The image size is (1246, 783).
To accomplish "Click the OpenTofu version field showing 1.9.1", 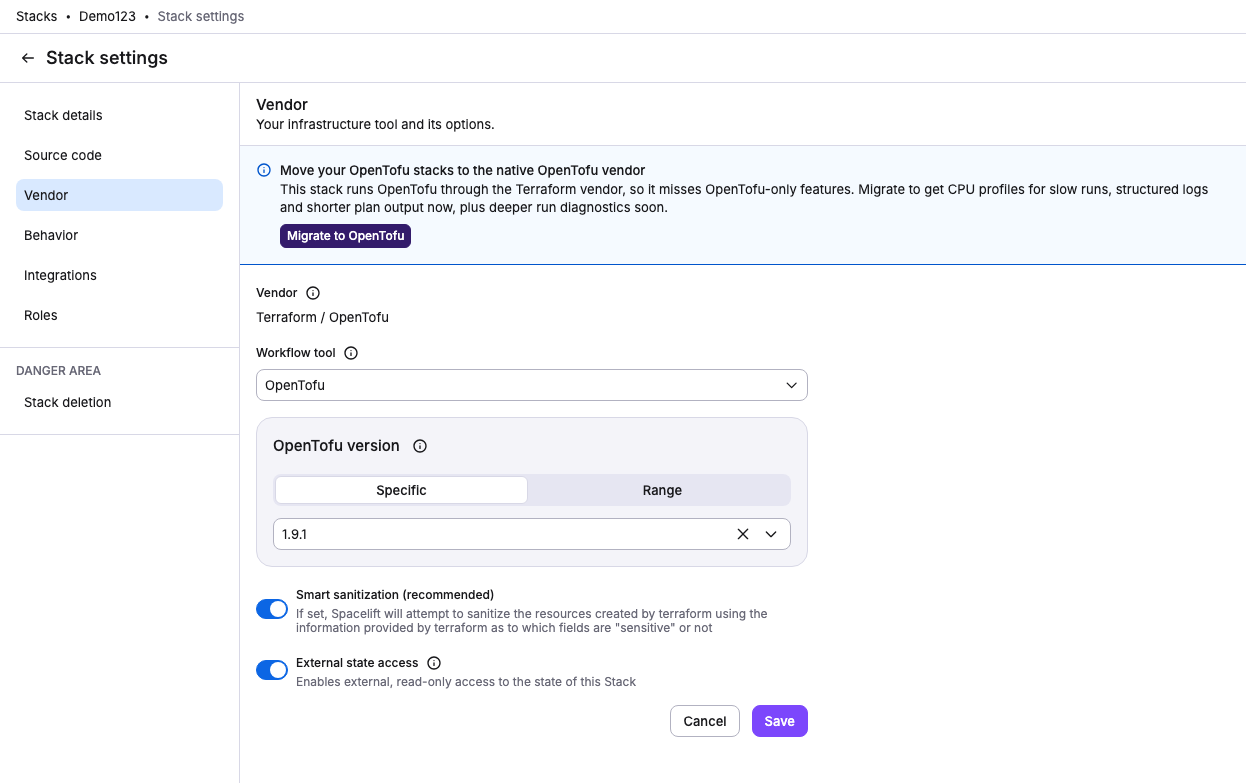I will pos(531,534).
